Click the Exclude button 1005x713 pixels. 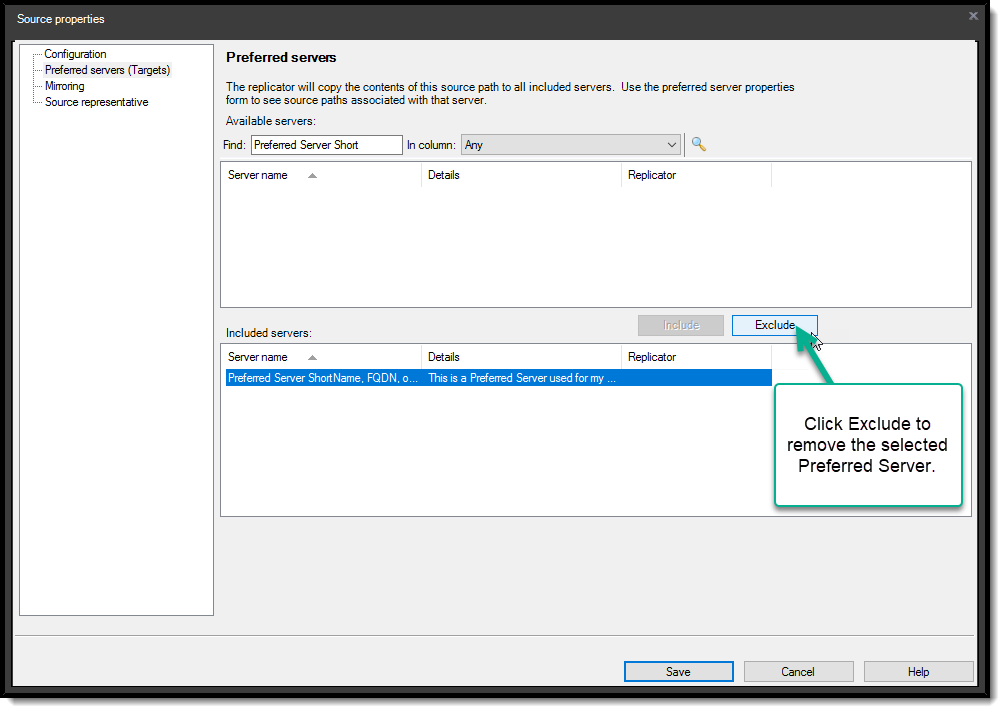(x=774, y=325)
